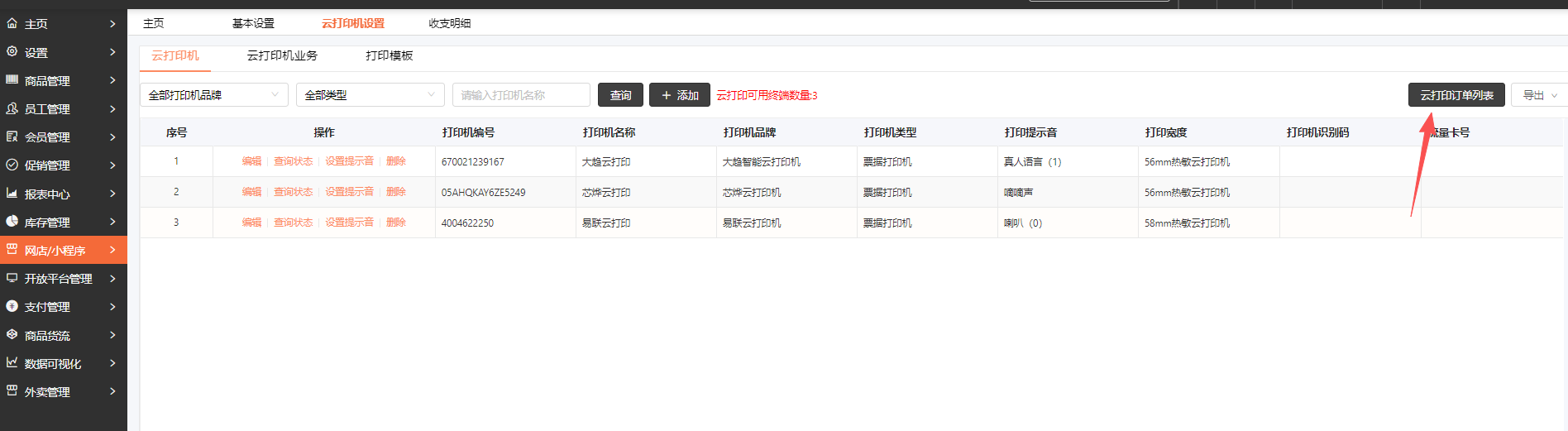The width and height of the screenshot is (1568, 431).
Task: Click the home icon in sidebar
Action: tap(12, 24)
